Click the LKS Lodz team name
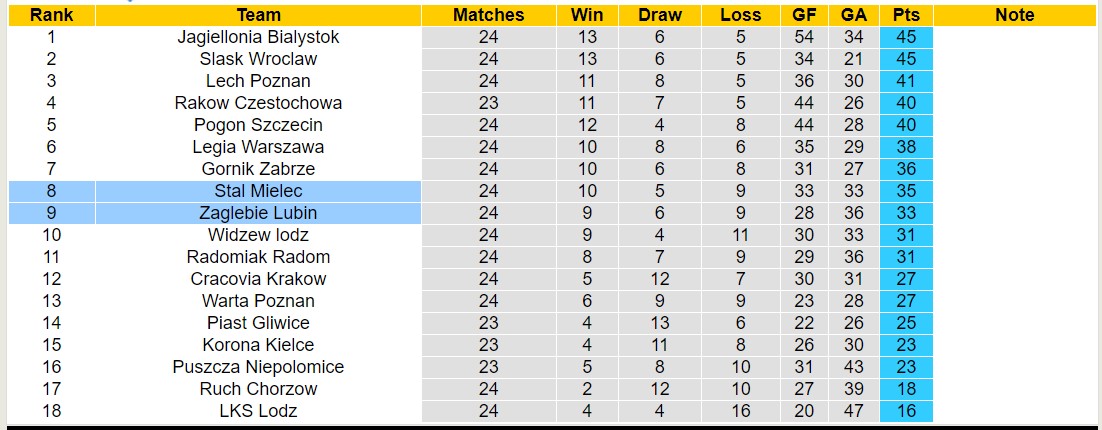The height and width of the screenshot is (430, 1102). (258, 411)
